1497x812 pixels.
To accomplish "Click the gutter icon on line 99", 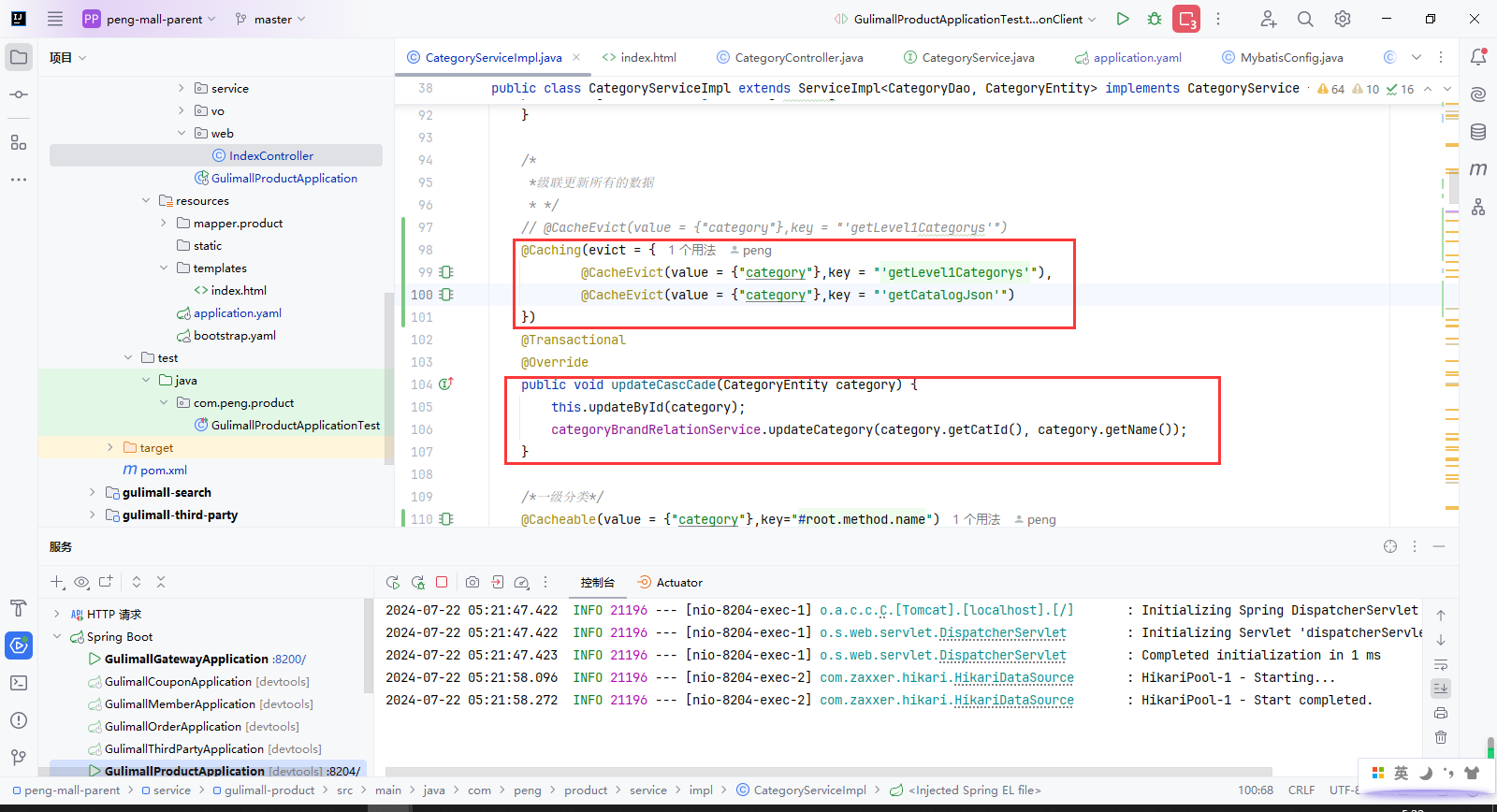I will pos(446,272).
